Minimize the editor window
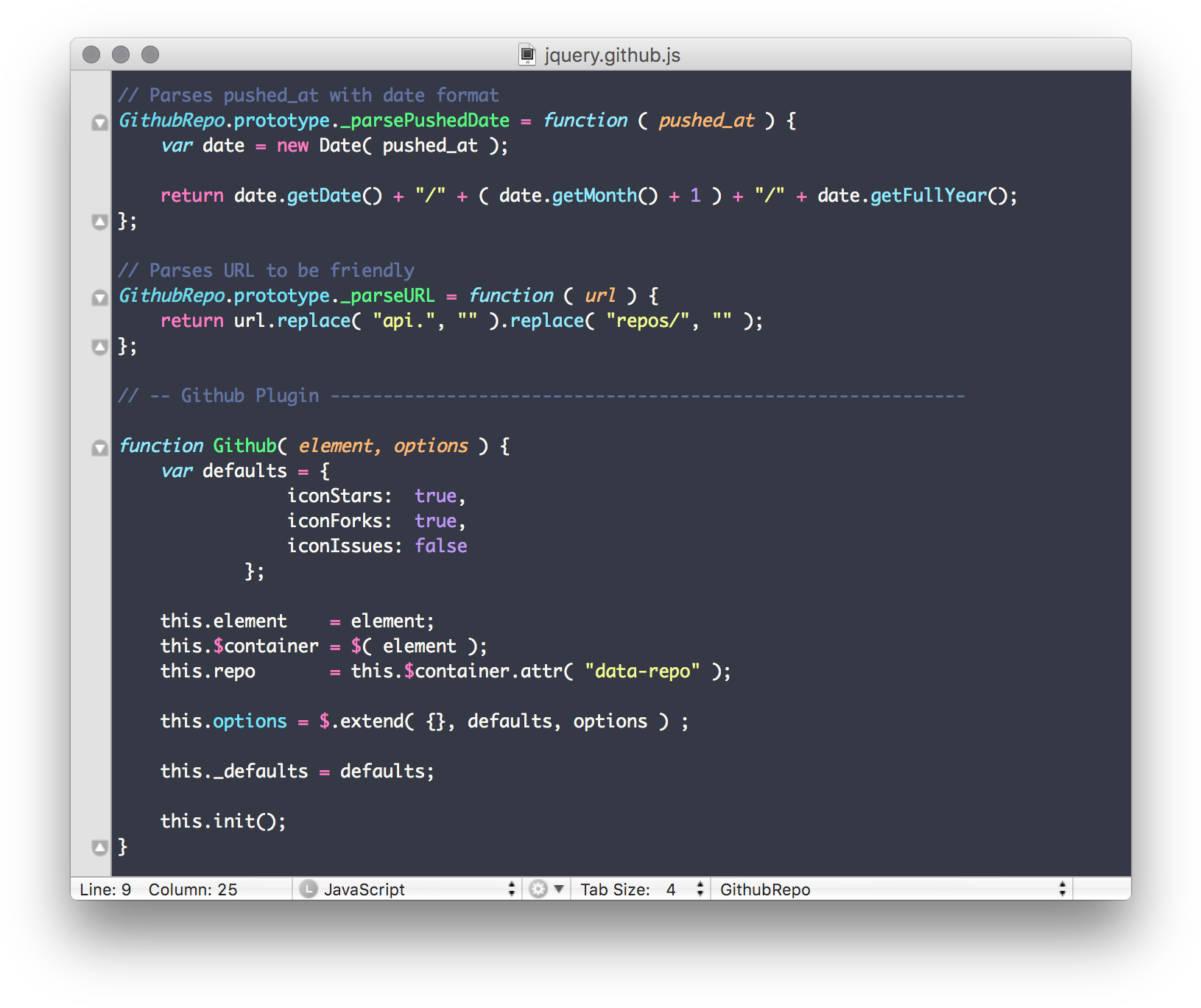This screenshot has height=1008, width=1201. 121,54
